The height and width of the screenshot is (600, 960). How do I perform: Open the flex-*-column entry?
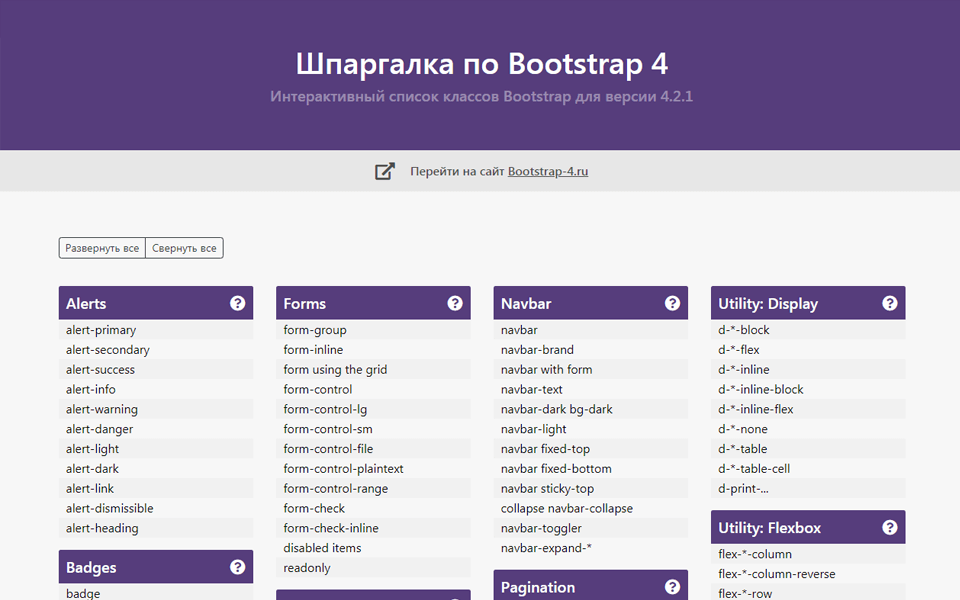pyautogui.click(x=808, y=554)
